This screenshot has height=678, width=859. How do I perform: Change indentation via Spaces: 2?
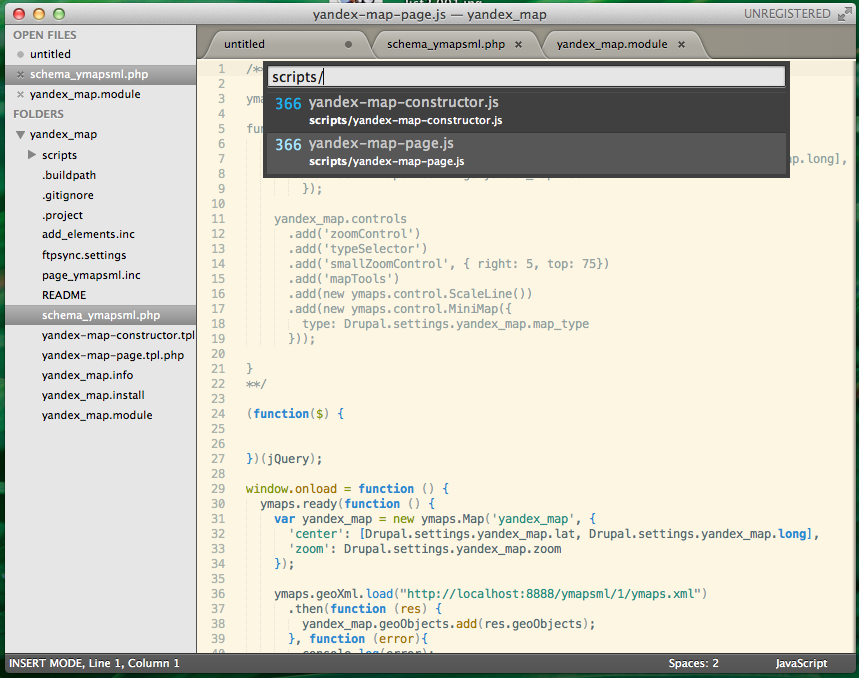click(x=693, y=663)
